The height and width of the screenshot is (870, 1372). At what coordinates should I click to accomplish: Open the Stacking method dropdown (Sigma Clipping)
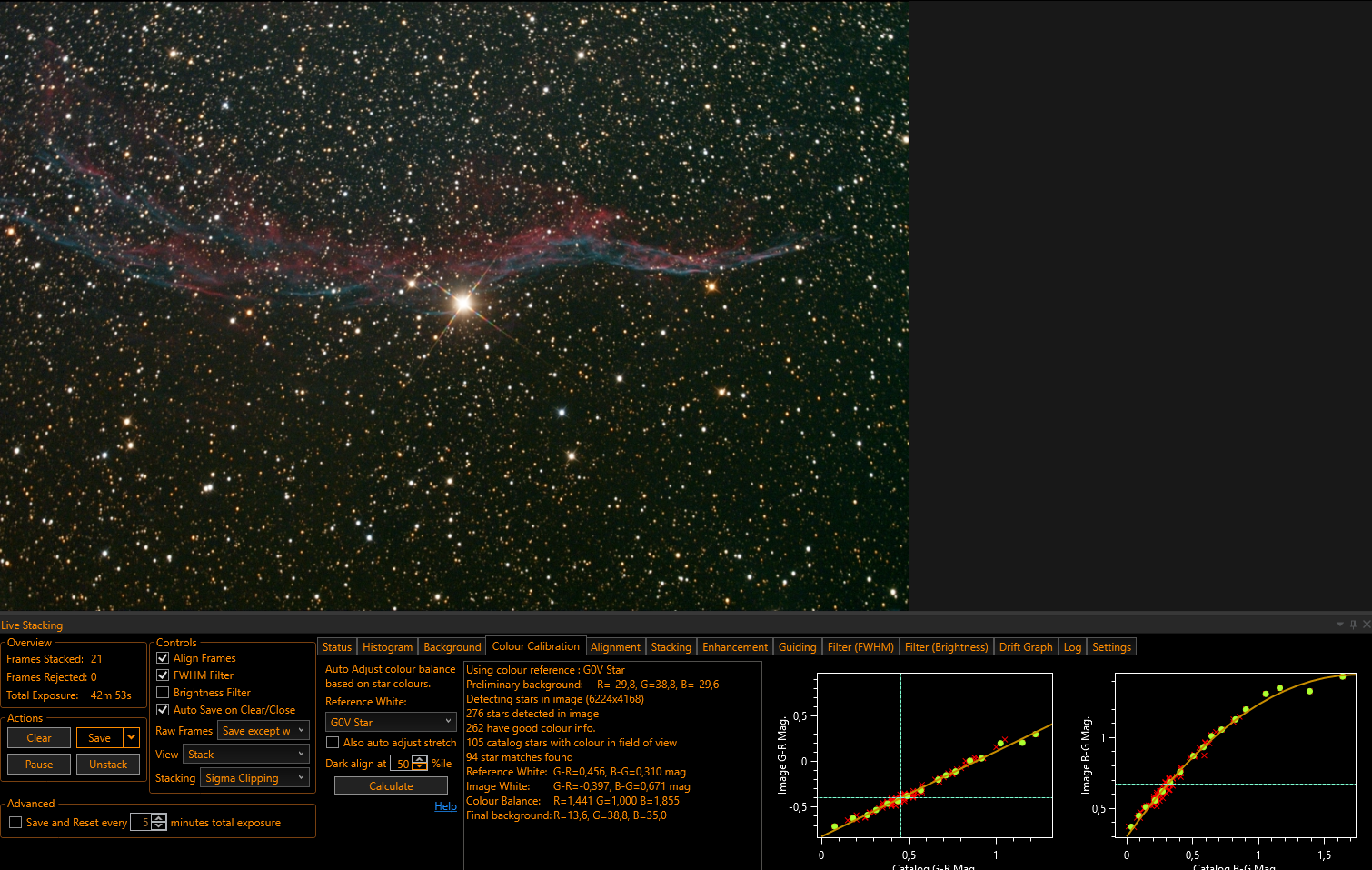tap(254, 778)
